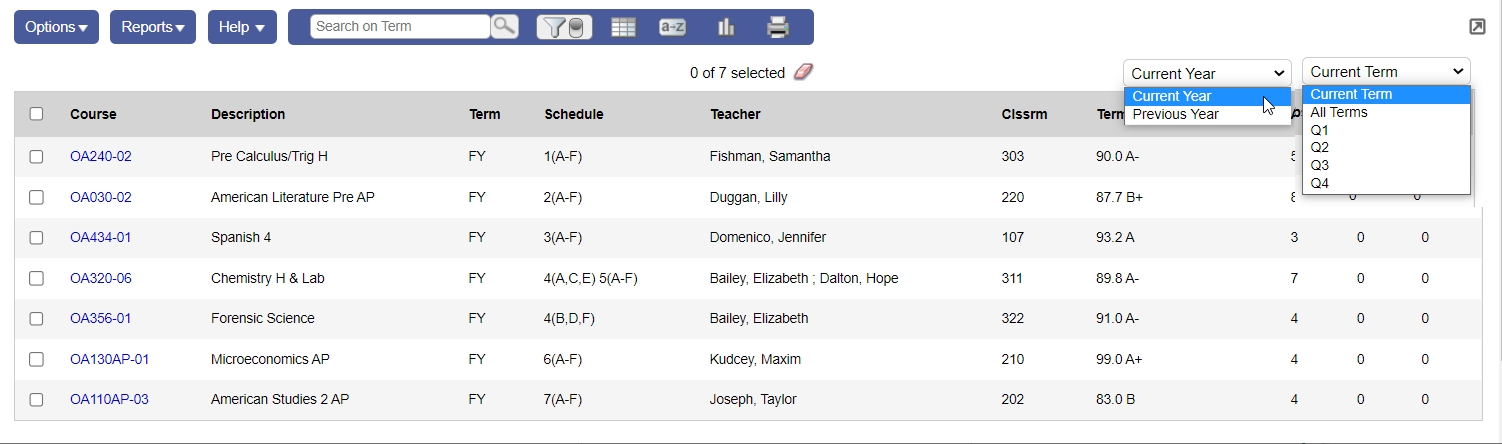Select Q3 in the term list

click(x=1320, y=165)
